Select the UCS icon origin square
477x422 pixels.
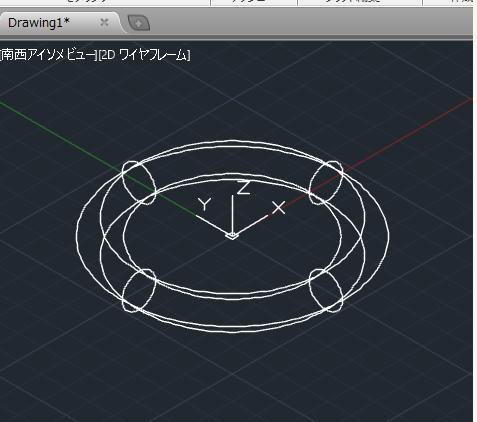click(232, 236)
